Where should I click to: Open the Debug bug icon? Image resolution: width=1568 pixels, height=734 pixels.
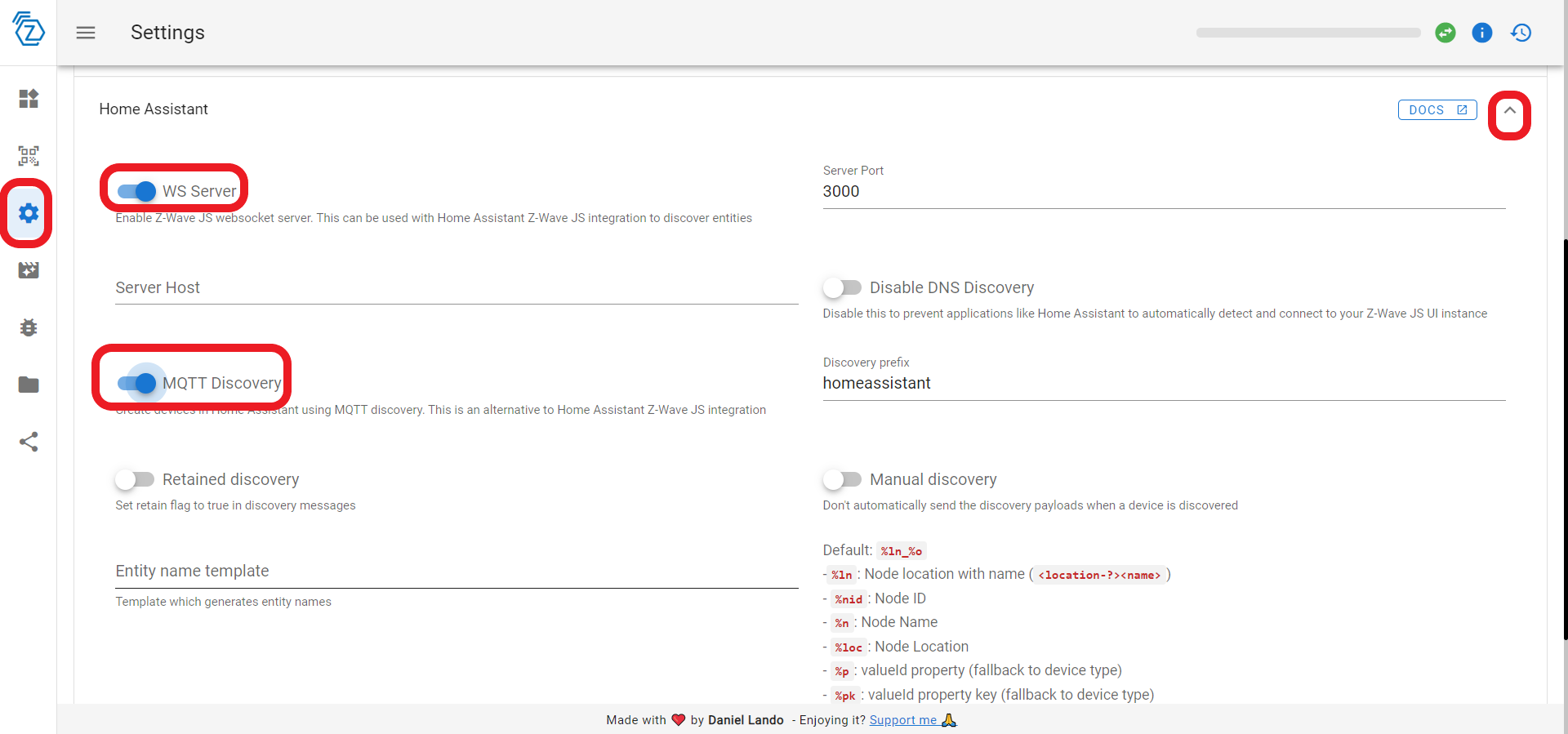coord(29,327)
